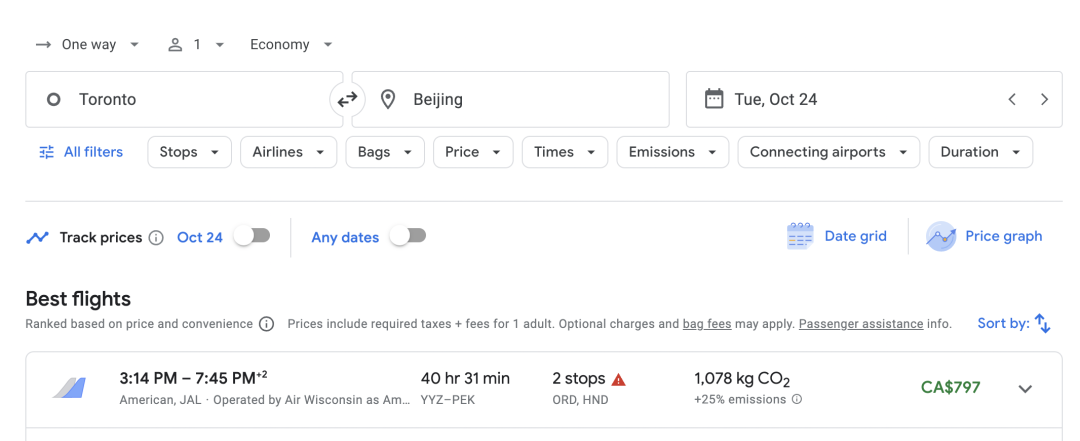
Task: Open All filters panel
Action: click(x=81, y=152)
